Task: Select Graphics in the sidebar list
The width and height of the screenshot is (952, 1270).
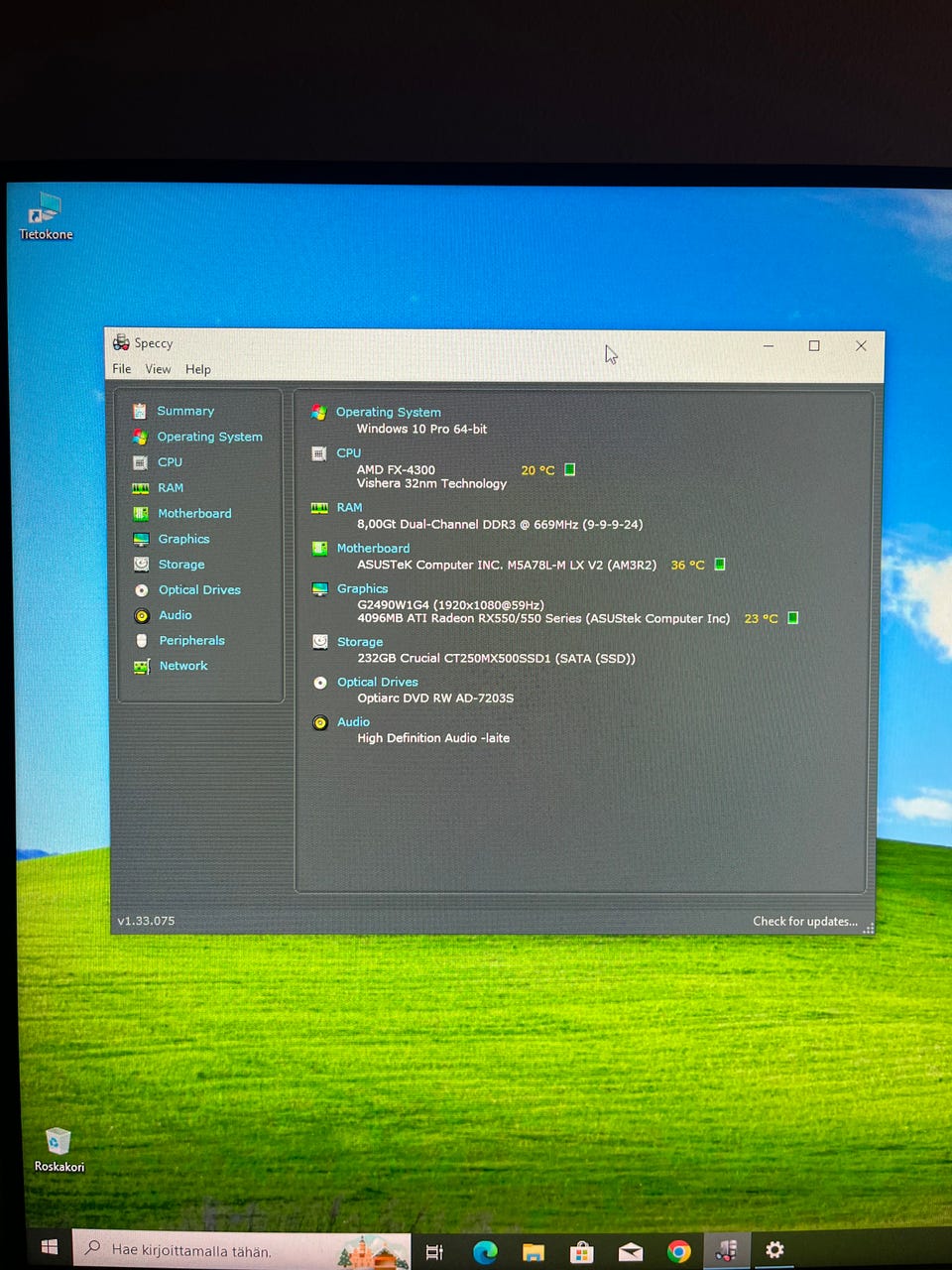Action: (x=183, y=539)
